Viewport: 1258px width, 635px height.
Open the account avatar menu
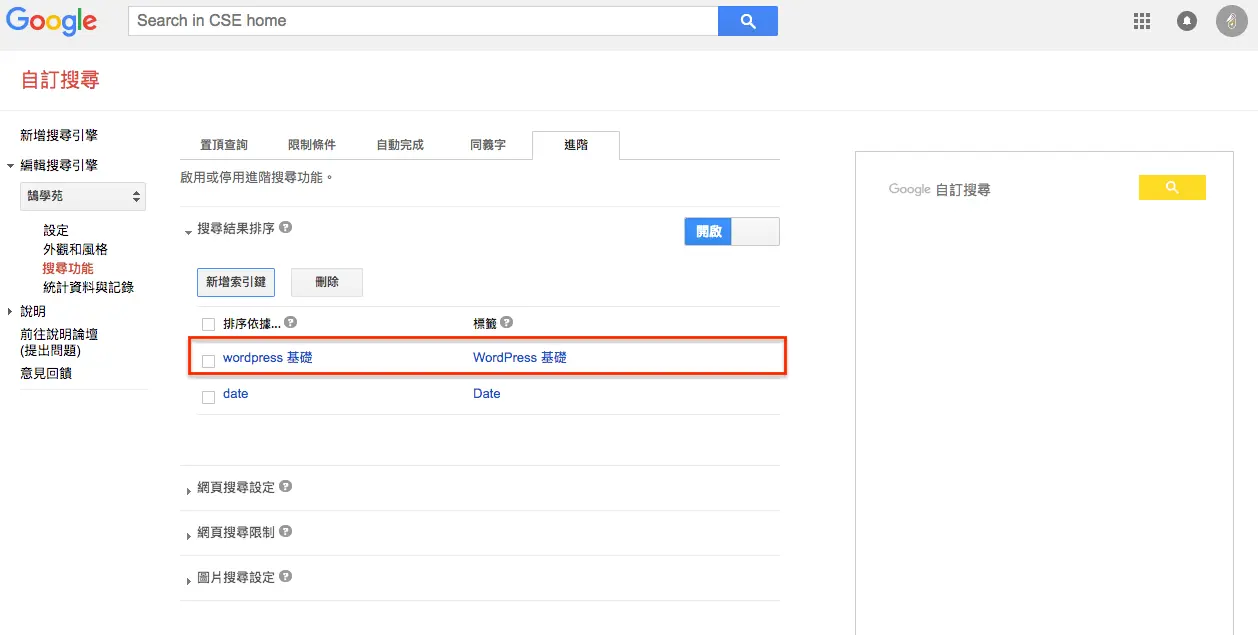coord(1231,21)
